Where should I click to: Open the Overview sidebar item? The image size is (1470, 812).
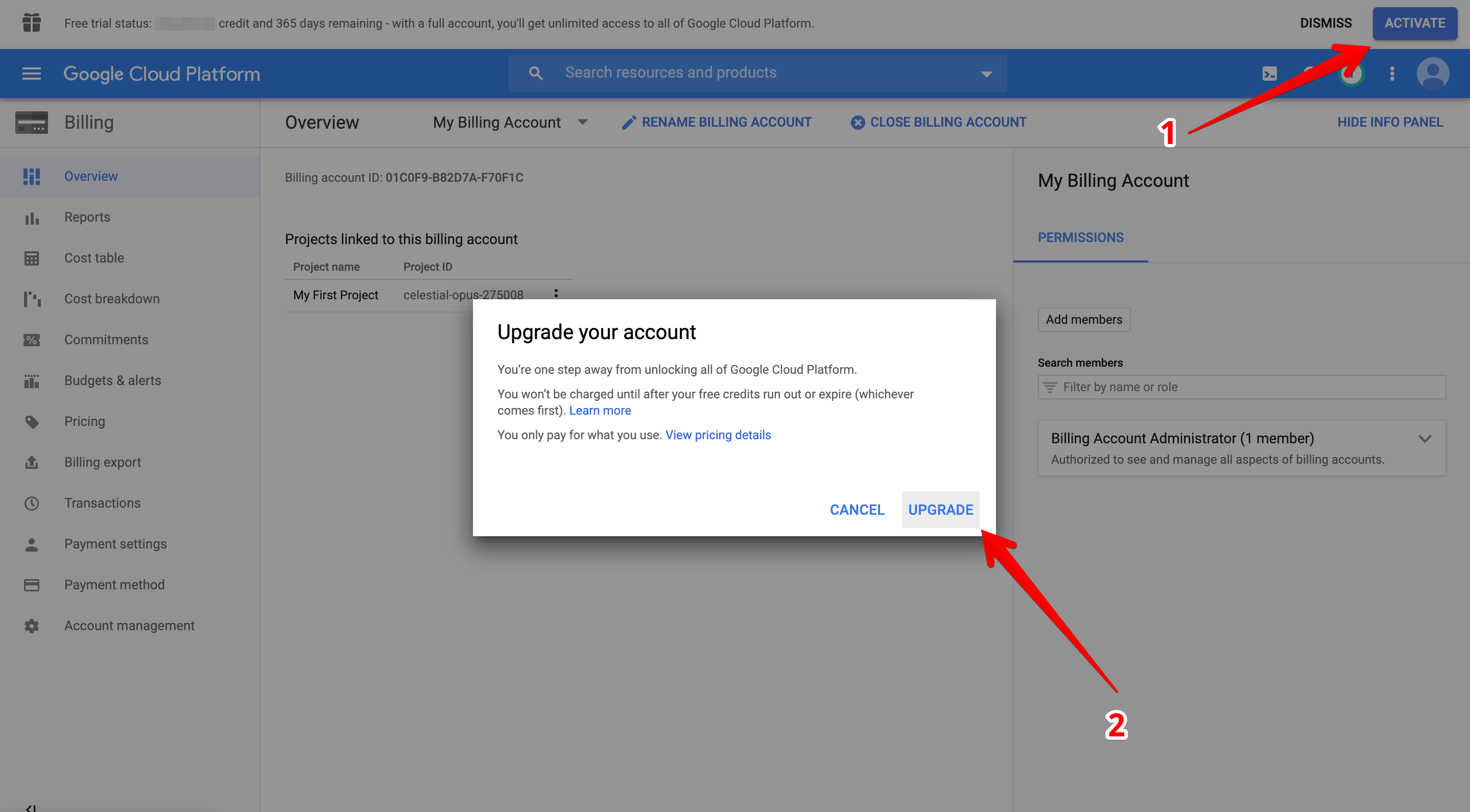(130, 176)
